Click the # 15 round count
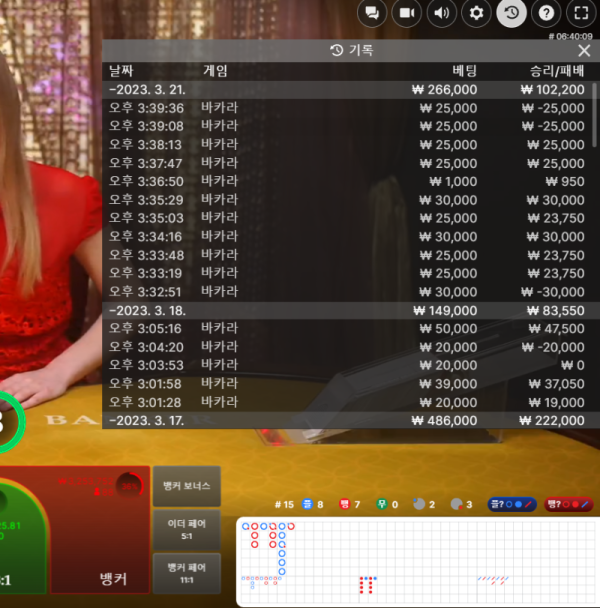This screenshot has height=608, width=600. pos(284,504)
